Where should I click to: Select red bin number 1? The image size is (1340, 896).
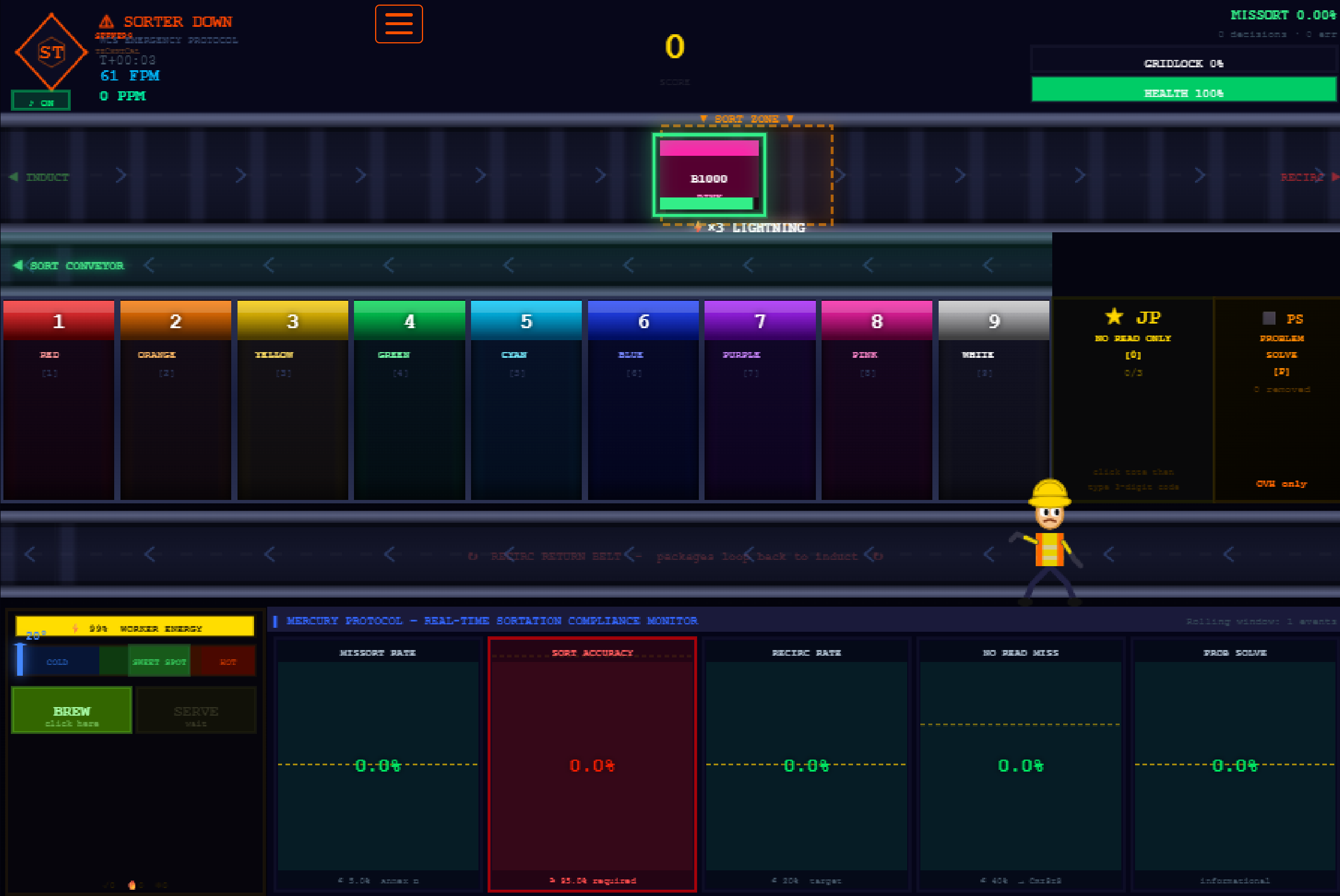[58, 400]
